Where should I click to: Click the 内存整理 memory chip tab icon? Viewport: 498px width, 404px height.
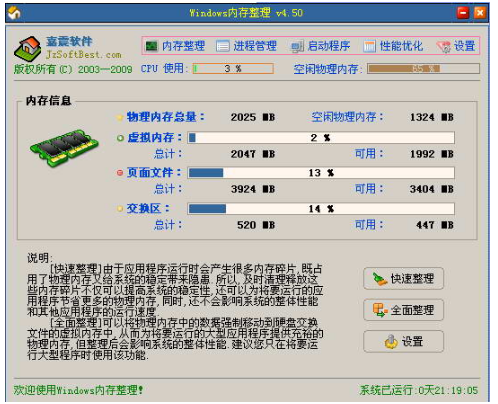[x=152, y=46]
